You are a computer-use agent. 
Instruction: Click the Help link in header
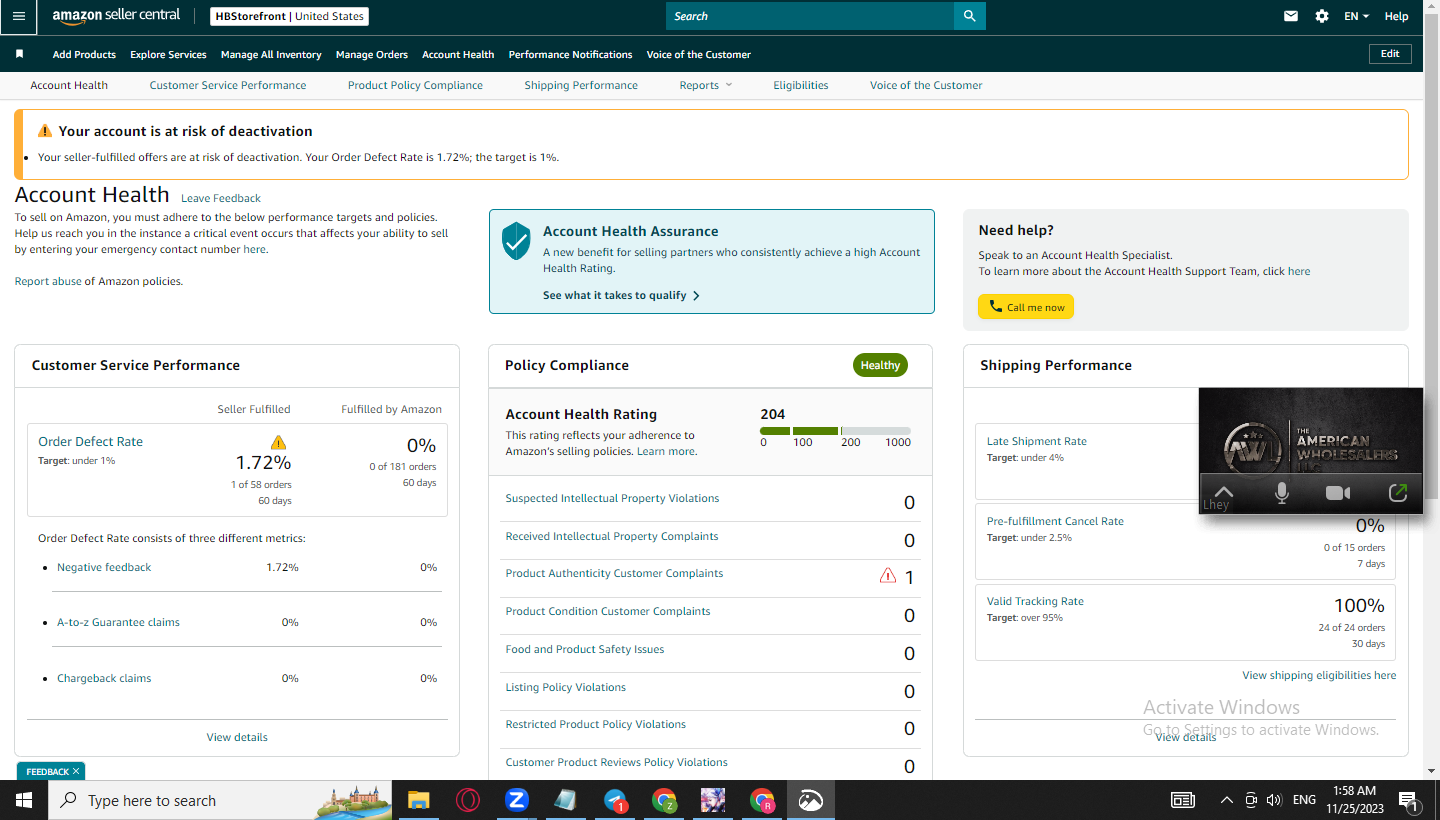[x=1396, y=16]
